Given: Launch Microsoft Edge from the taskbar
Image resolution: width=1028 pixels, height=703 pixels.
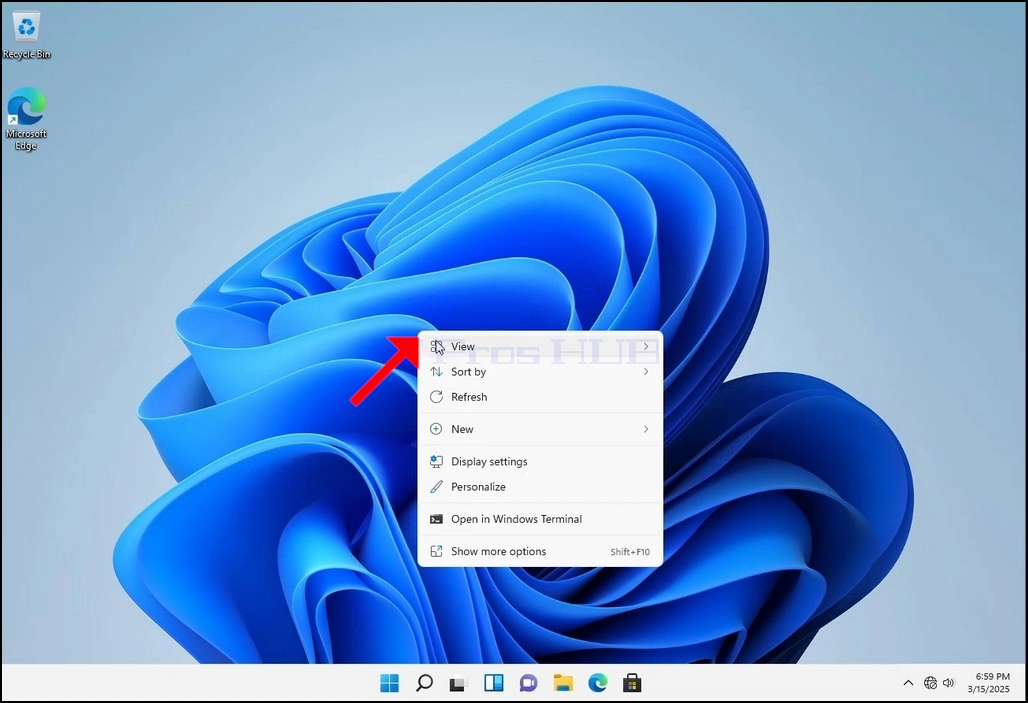Looking at the screenshot, I should coord(598,683).
